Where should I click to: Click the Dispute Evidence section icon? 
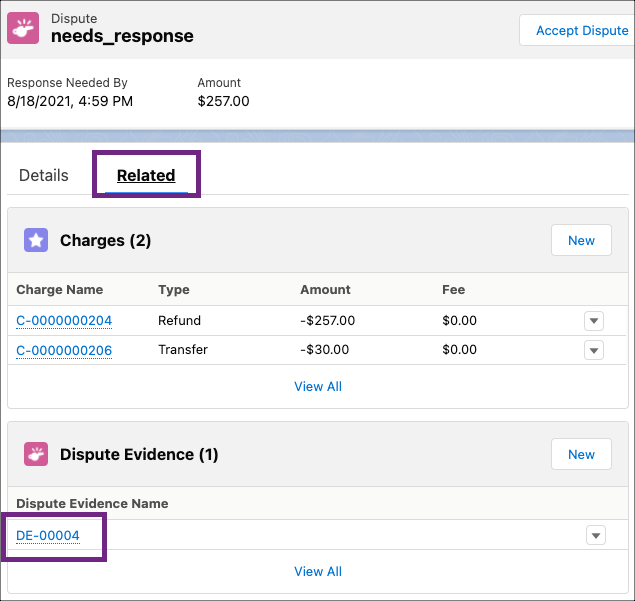point(36,454)
